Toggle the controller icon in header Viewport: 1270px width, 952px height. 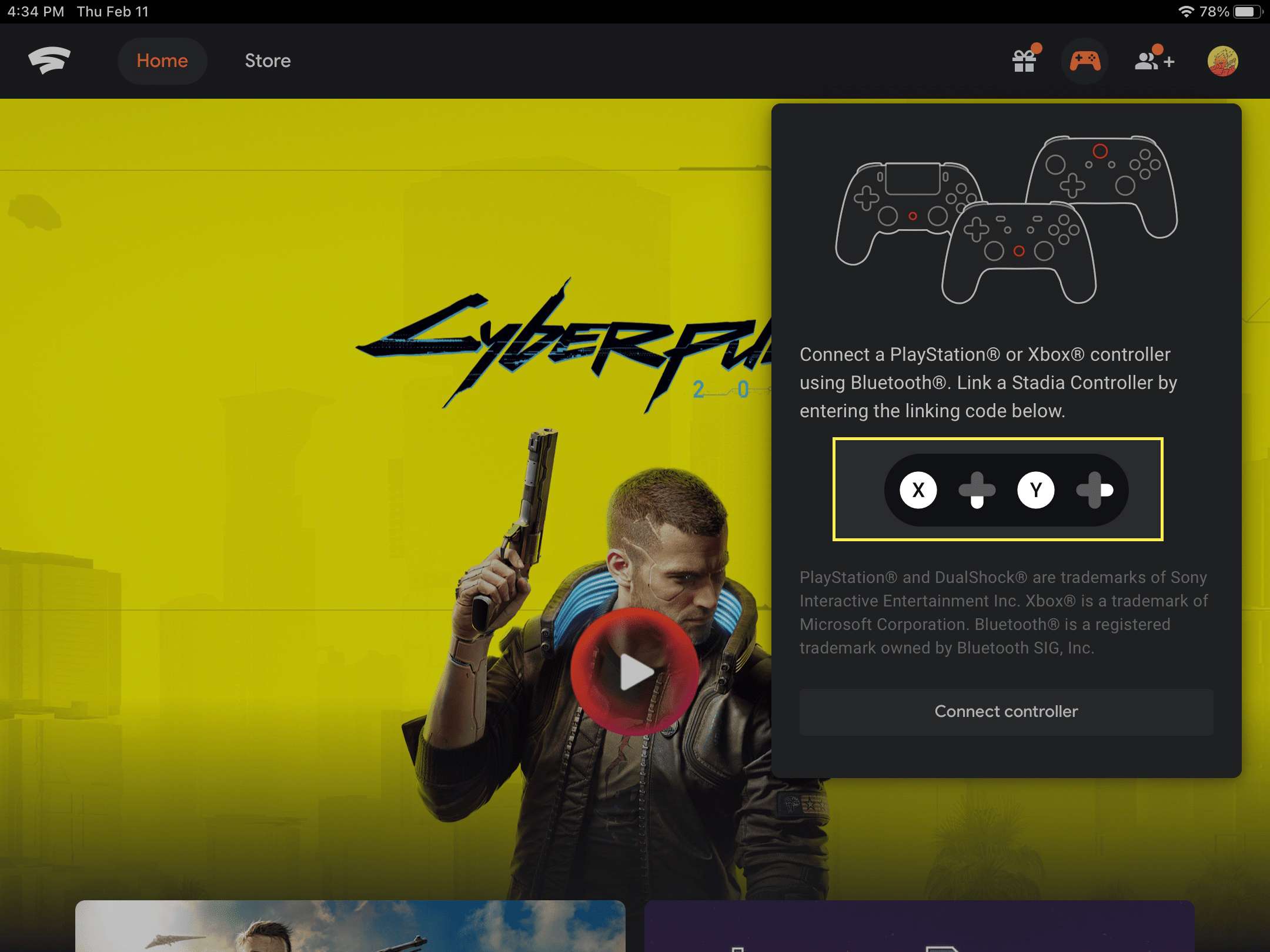pos(1085,61)
